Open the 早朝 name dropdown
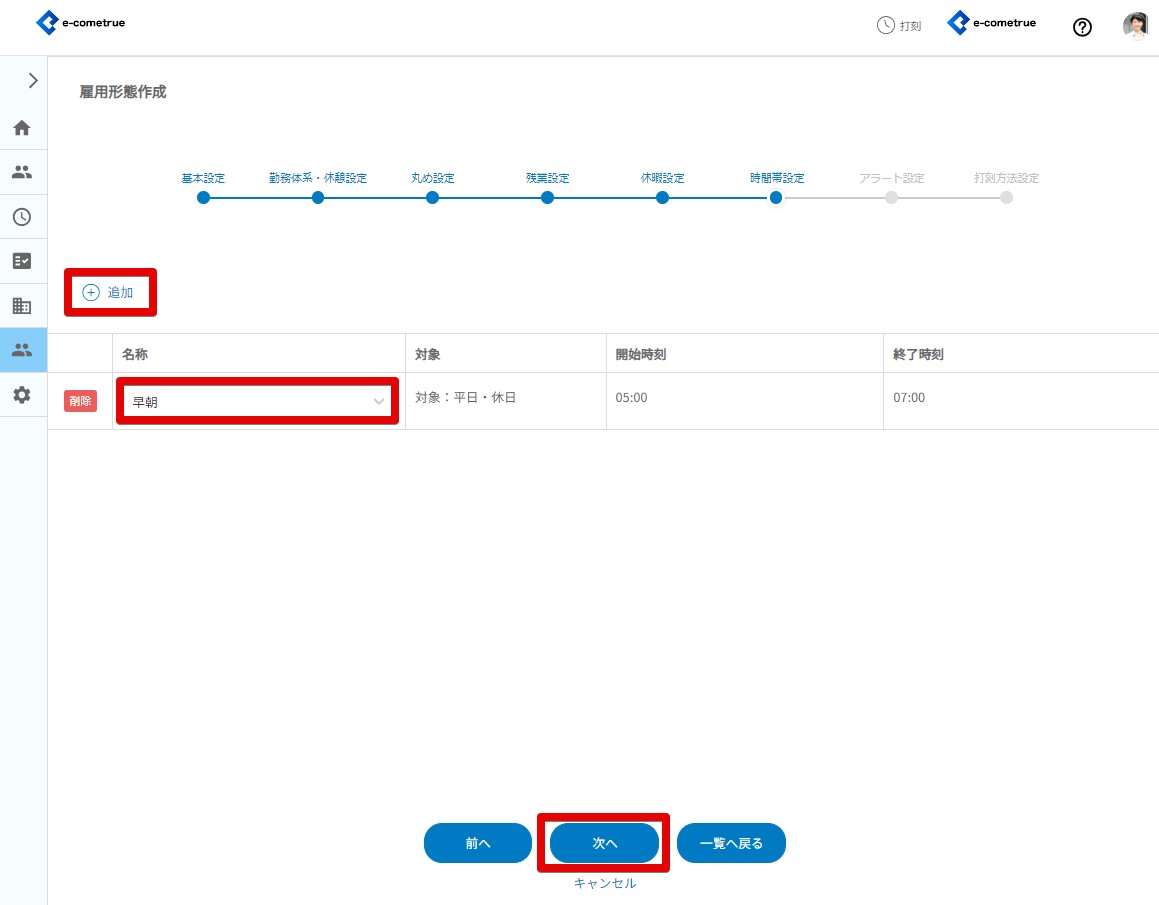The width and height of the screenshot is (1159, 905). coord(258,401)
